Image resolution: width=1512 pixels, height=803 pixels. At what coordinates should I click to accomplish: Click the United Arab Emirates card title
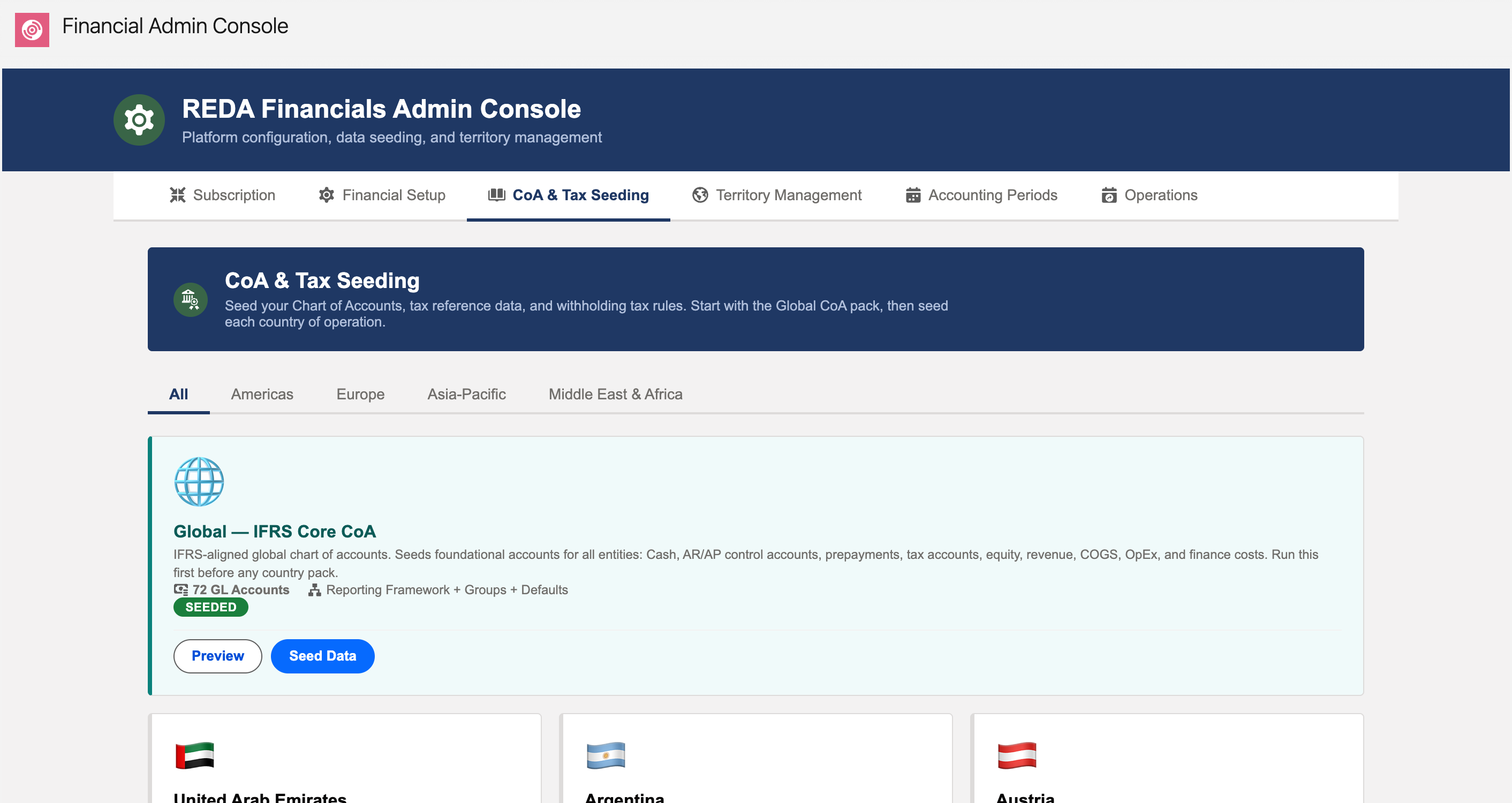tap(260, 797)
